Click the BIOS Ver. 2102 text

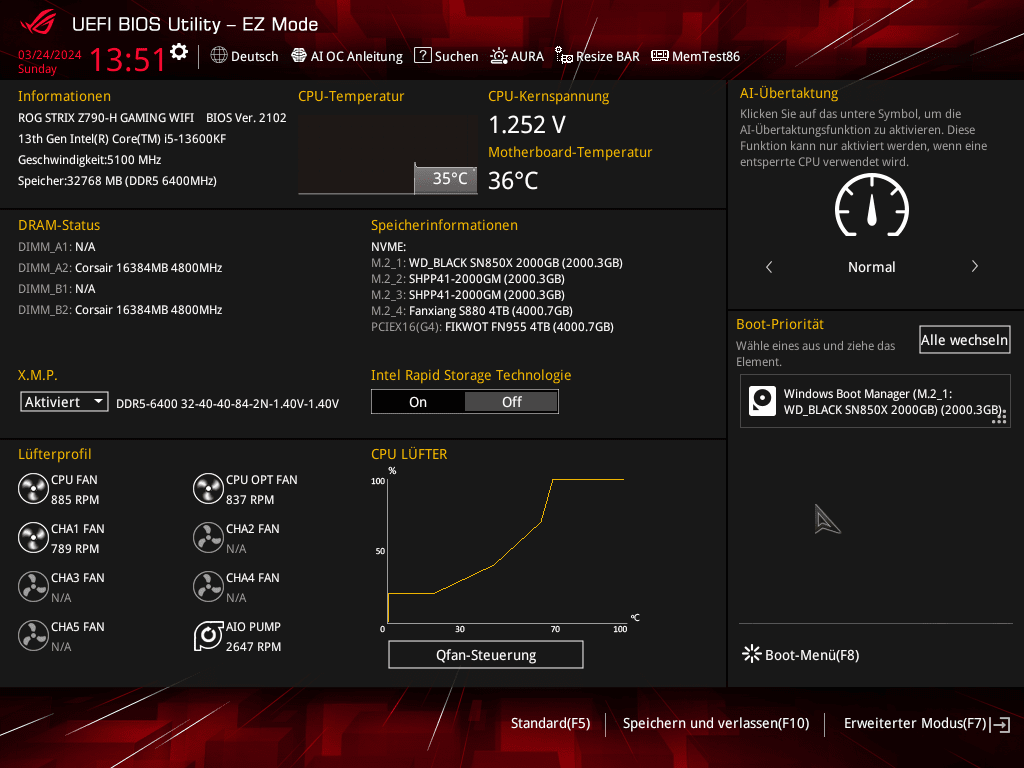[x=246, y=118]
